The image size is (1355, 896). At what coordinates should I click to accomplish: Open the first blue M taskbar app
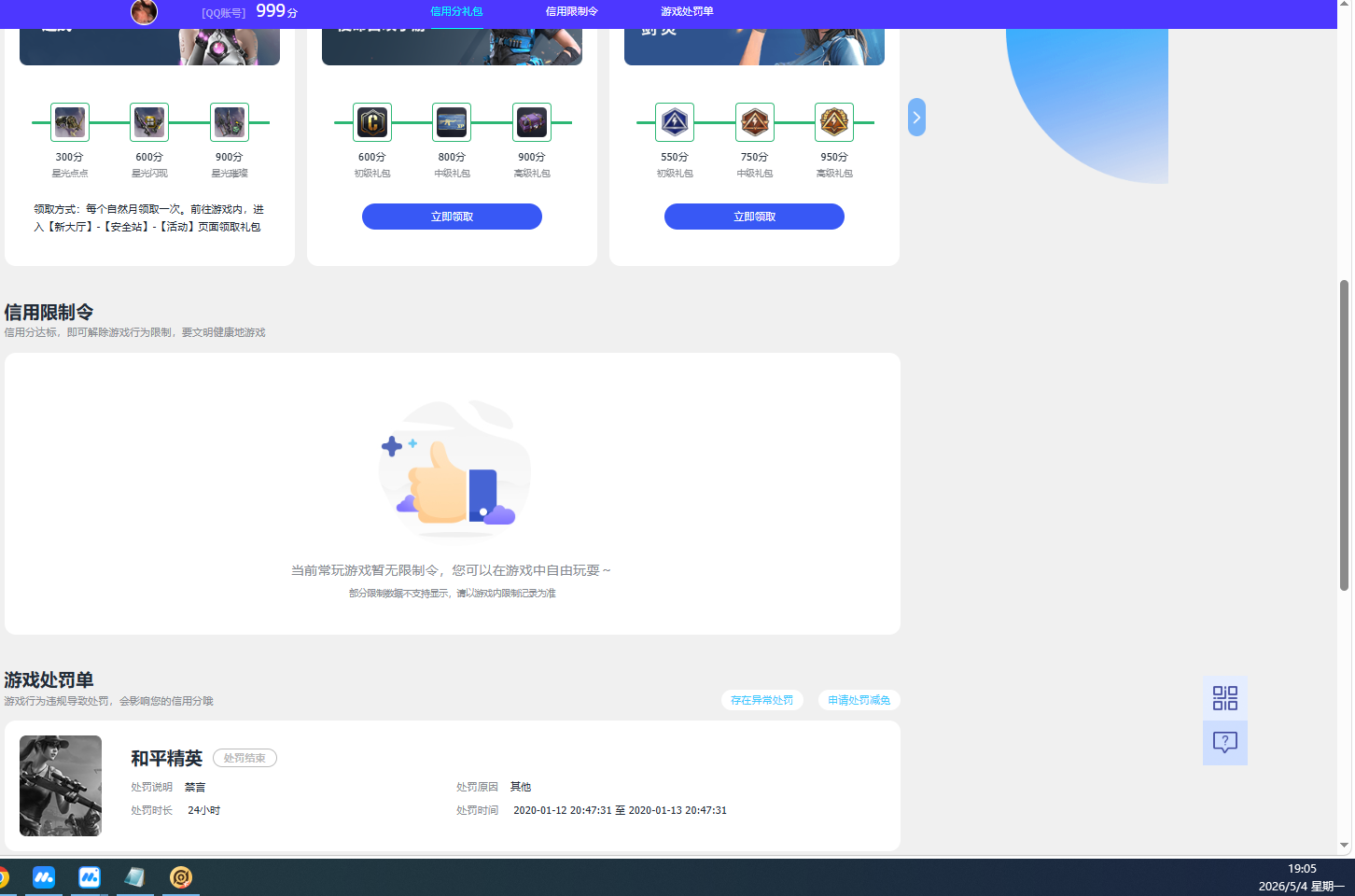coord(44,877)
